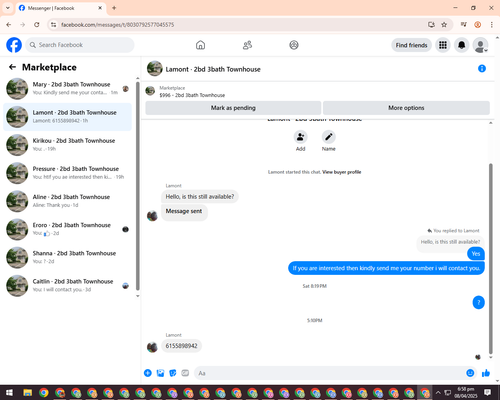Click Add people icon
This screenshot has height=400, width=500.
pyautogui.click(x=300, y=137)
